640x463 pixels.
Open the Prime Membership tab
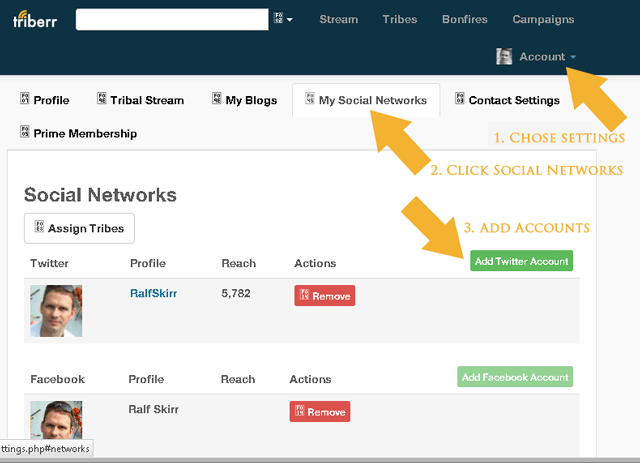[78, 133]
